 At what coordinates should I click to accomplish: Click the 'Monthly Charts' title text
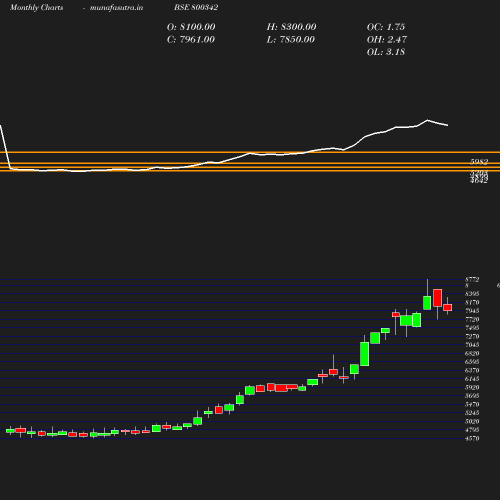pyautogui.click(x=36, y=8)
